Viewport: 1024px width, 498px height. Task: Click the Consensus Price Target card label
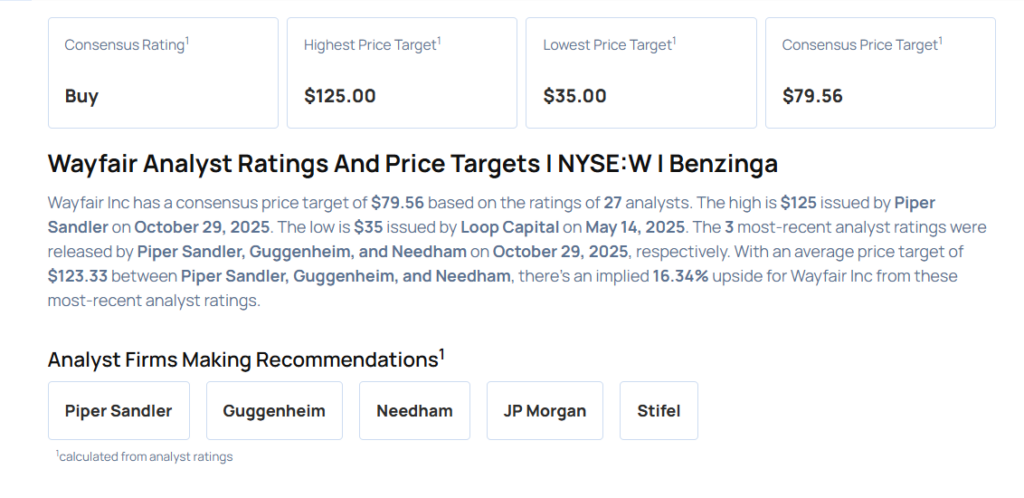tap(860, 45)
